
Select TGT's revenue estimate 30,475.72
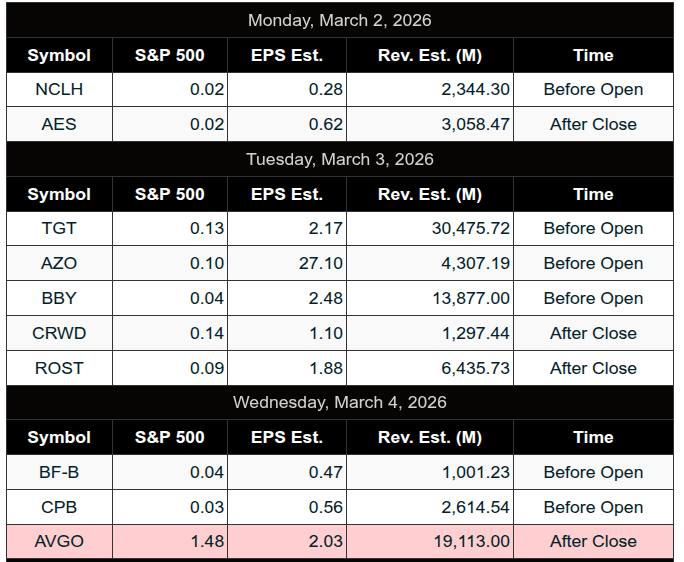point(471,229)
